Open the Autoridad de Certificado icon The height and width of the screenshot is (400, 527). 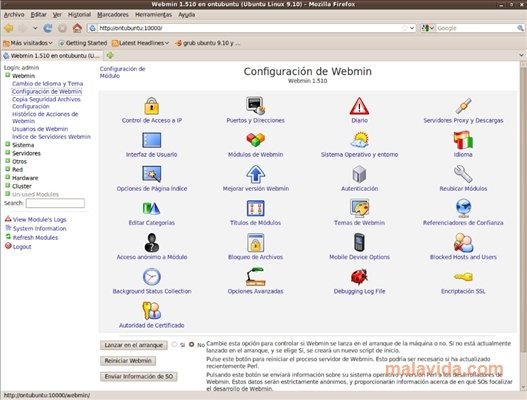click(152, 311)
